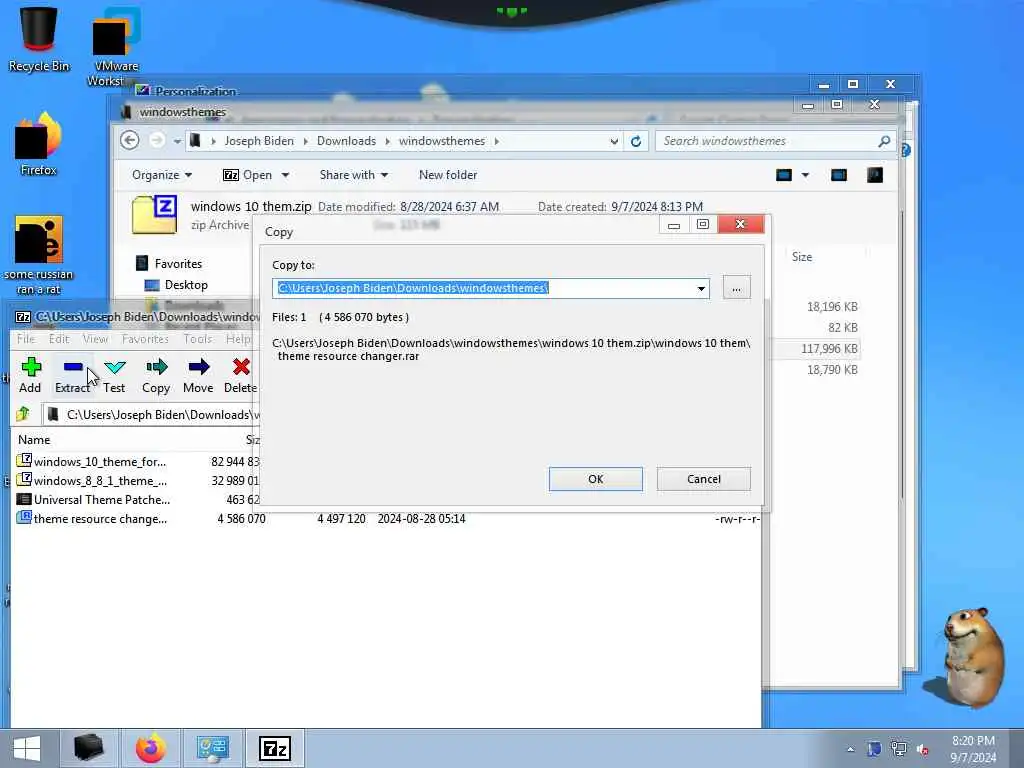Click the Move toolbar icon in 7-Zip
Image resolution: width=1024 pixels, height=768 pixels.
[x=198, y=376]
